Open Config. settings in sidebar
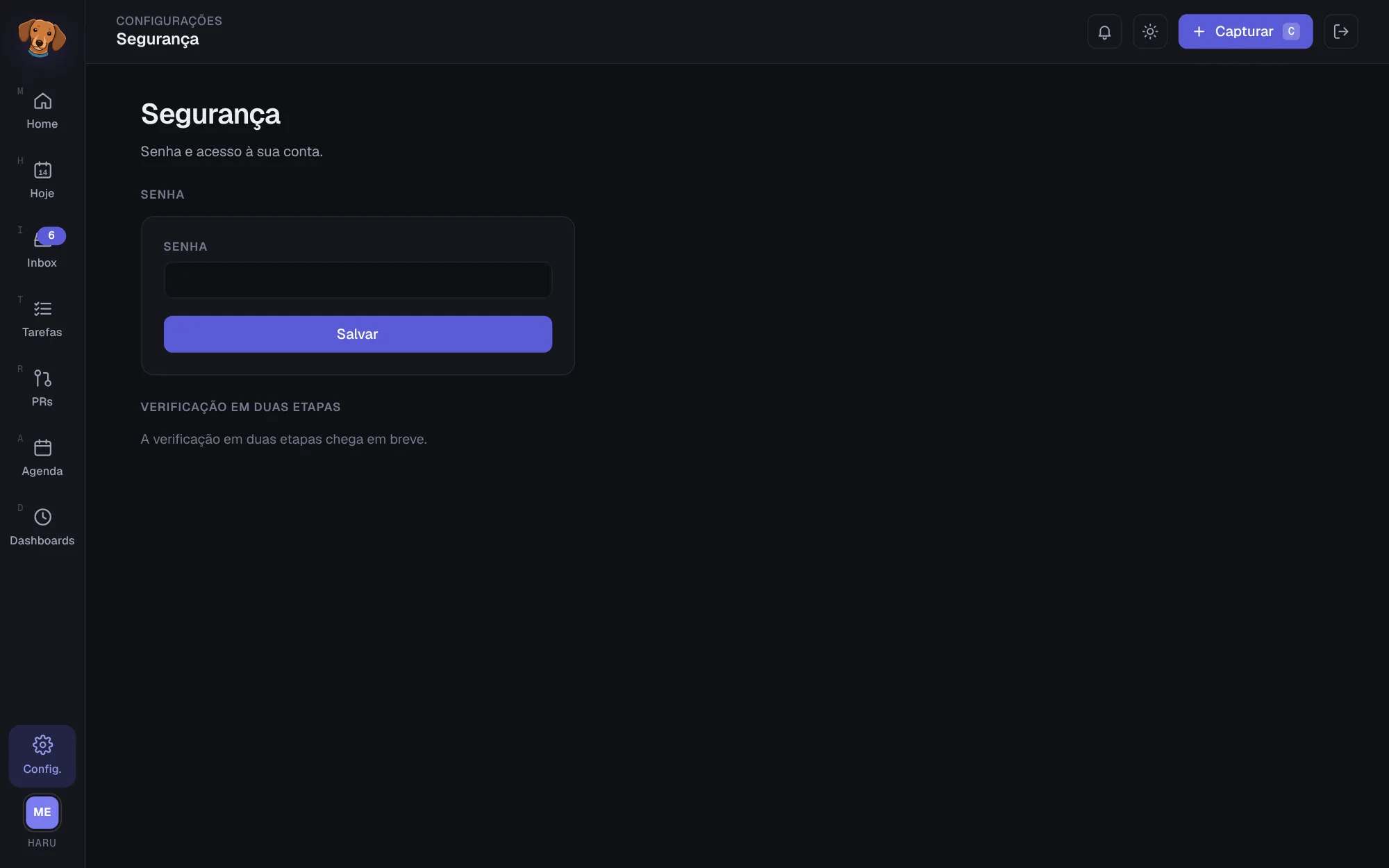 [42, 756]
